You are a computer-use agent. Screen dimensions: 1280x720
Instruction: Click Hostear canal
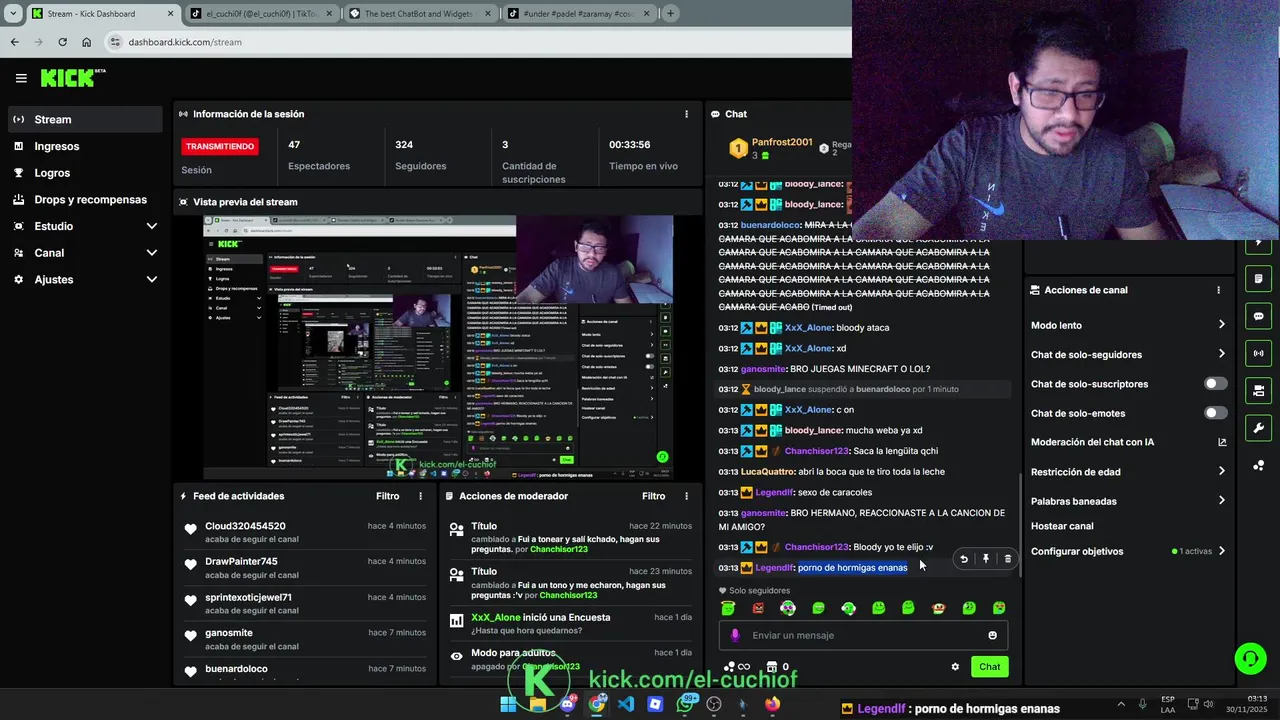point(1062,526)
